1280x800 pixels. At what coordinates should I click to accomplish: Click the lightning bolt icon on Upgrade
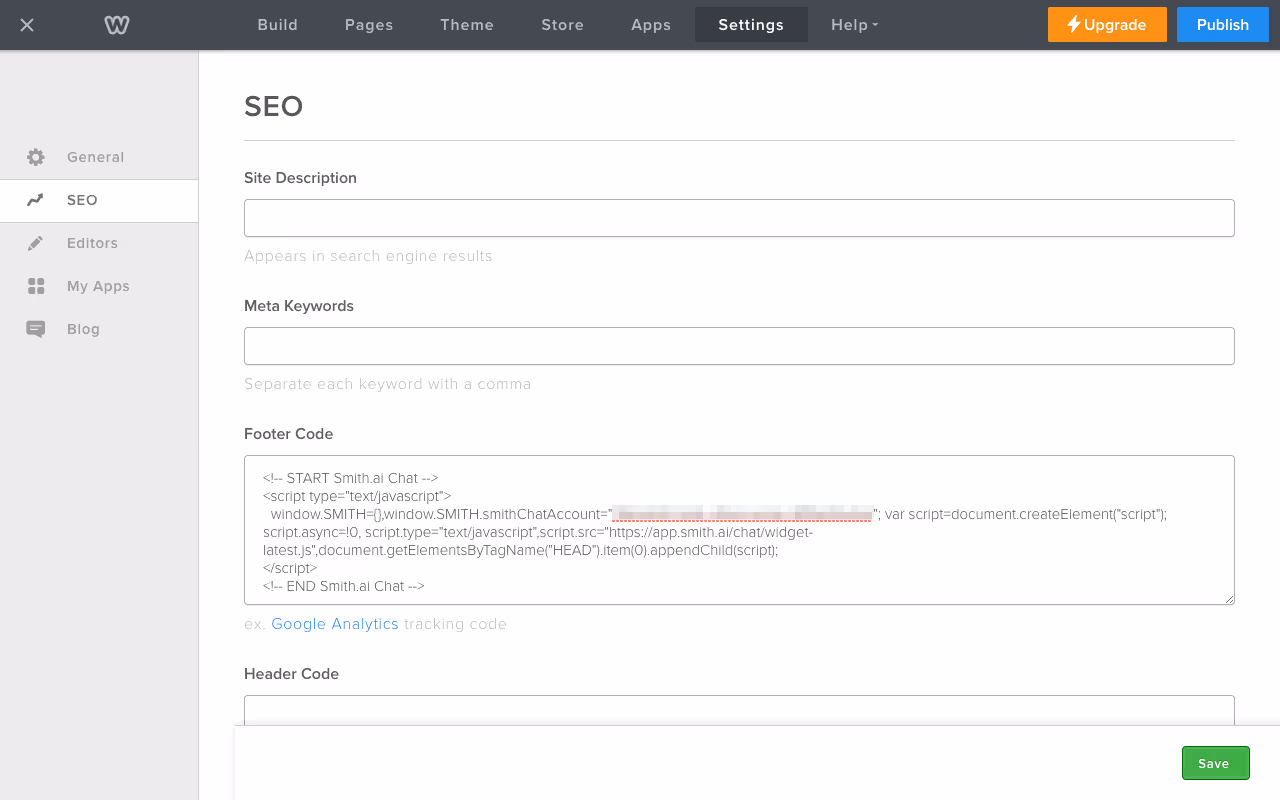[1074, 24]
